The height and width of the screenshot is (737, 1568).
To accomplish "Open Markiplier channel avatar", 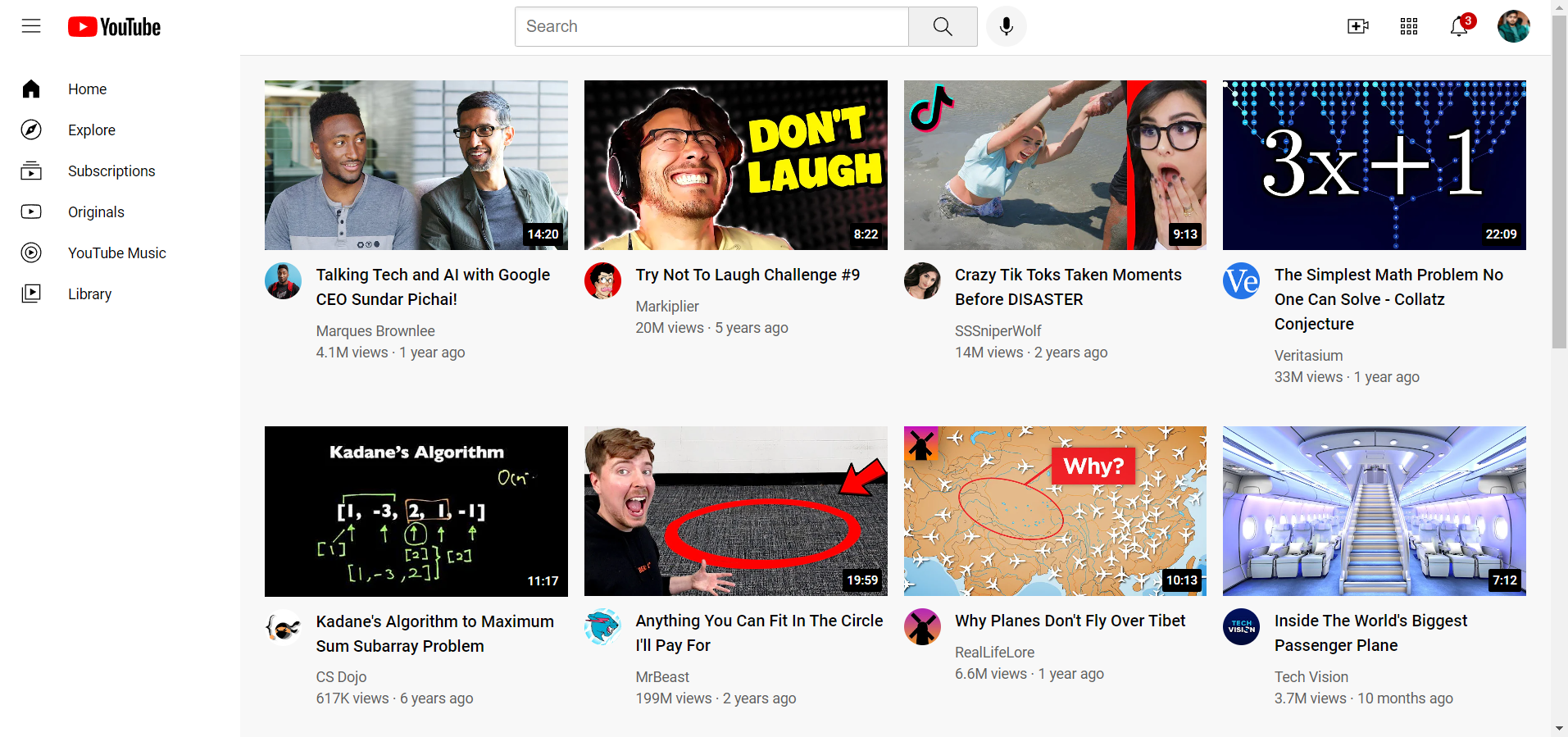I will pyautogui.click(x=602, y=281).
